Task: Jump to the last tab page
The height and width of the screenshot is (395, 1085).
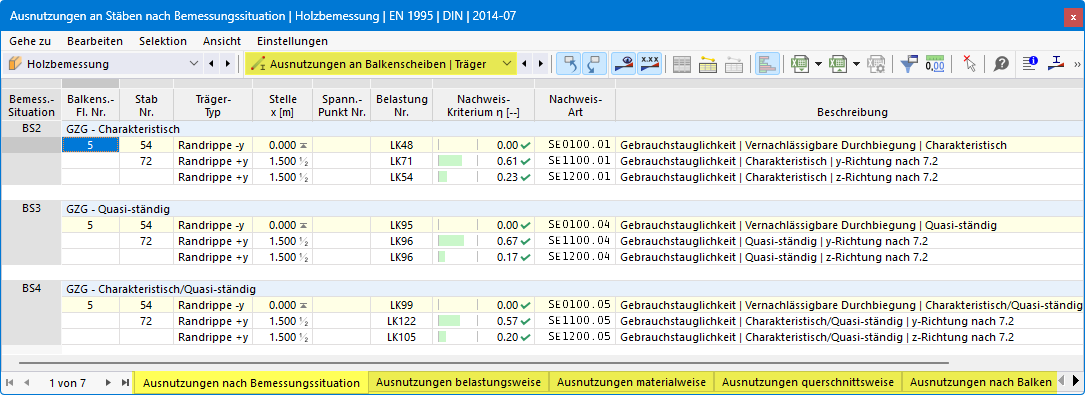Action: point(125,383)
